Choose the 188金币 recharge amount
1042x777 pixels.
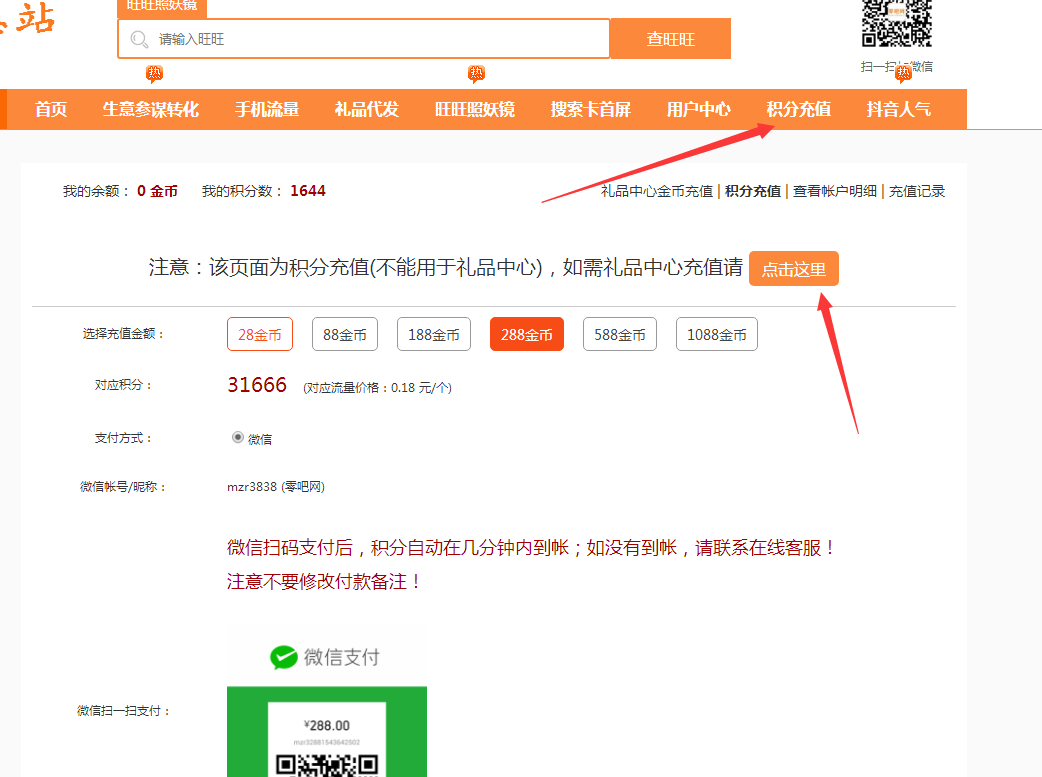pos(434,334)
